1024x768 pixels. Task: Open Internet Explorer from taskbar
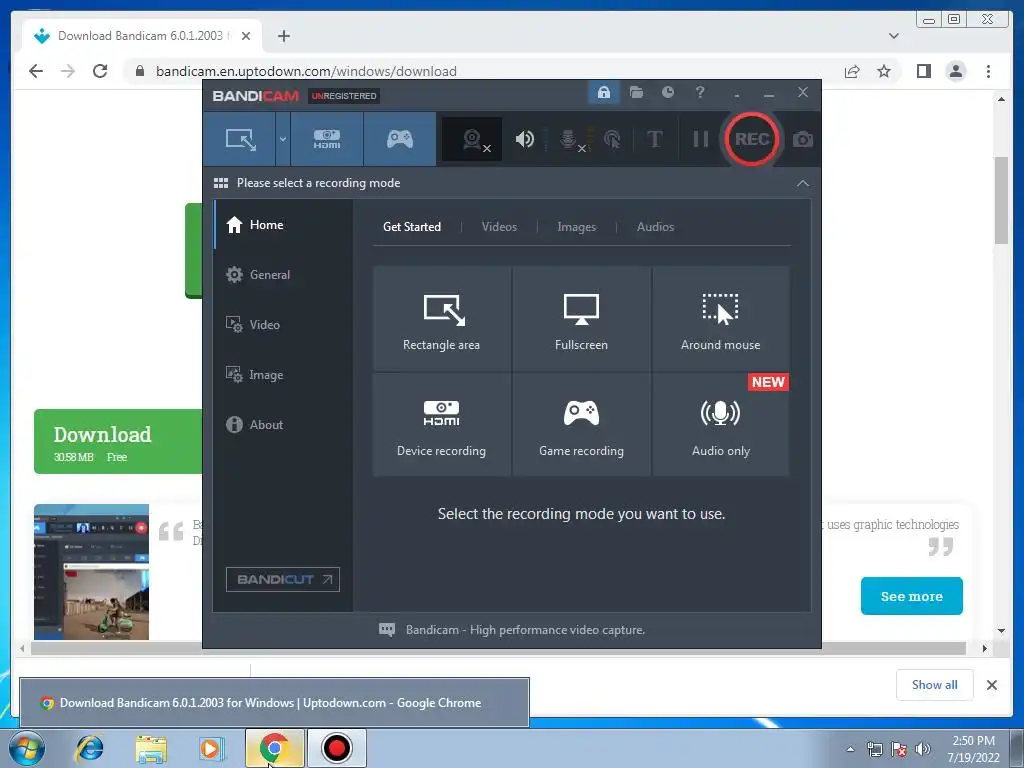tap(89, 748)
